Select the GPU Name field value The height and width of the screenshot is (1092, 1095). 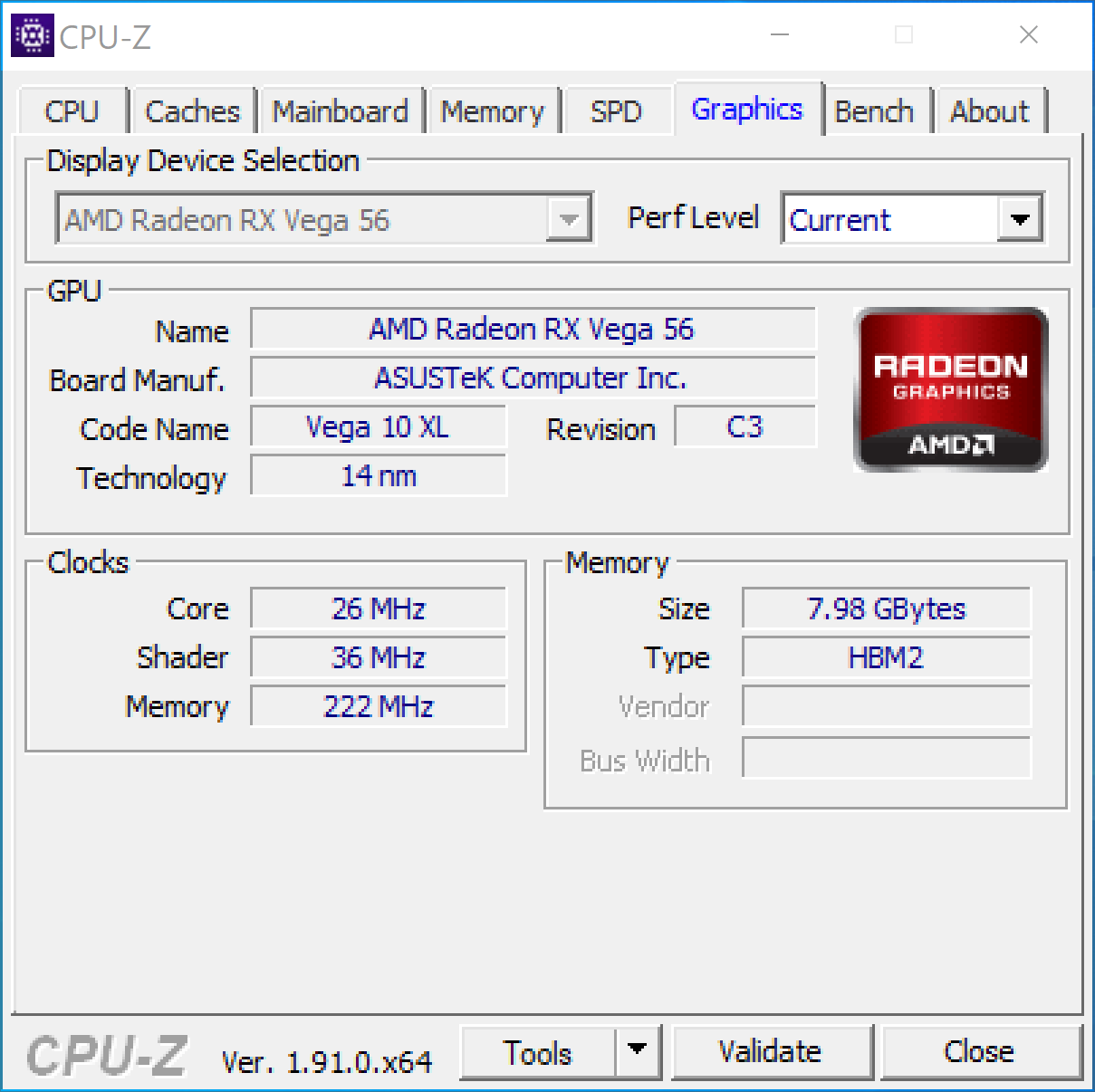533,329
